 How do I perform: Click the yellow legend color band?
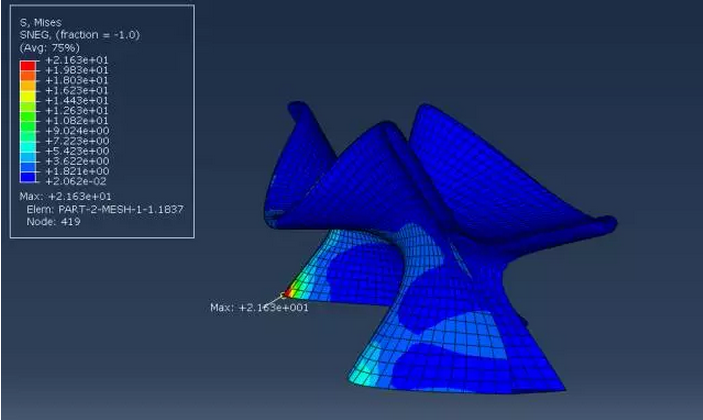(28, 95)
